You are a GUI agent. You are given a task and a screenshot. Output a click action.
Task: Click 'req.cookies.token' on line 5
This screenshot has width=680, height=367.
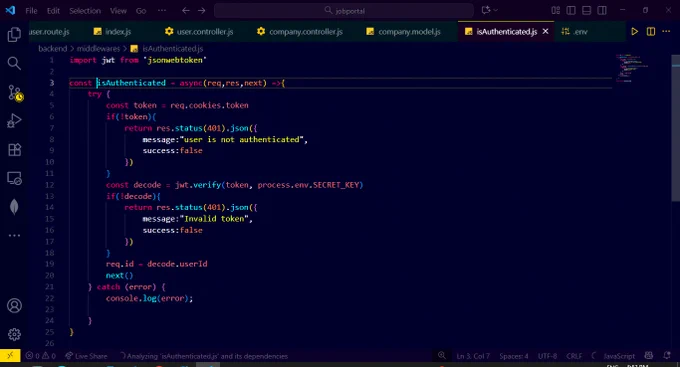209,105
